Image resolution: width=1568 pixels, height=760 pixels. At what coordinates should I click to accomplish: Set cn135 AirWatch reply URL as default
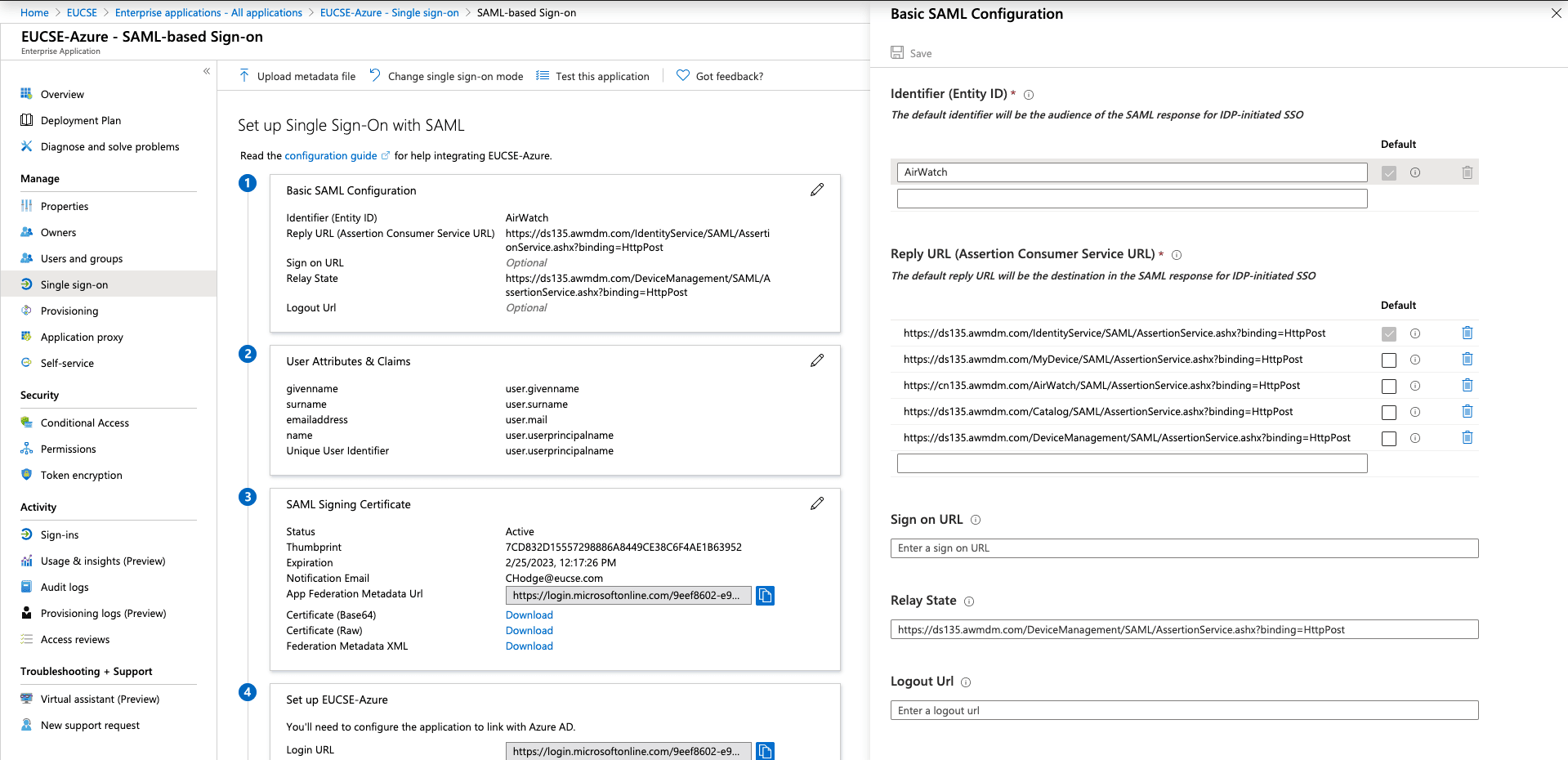point(1389,387)
